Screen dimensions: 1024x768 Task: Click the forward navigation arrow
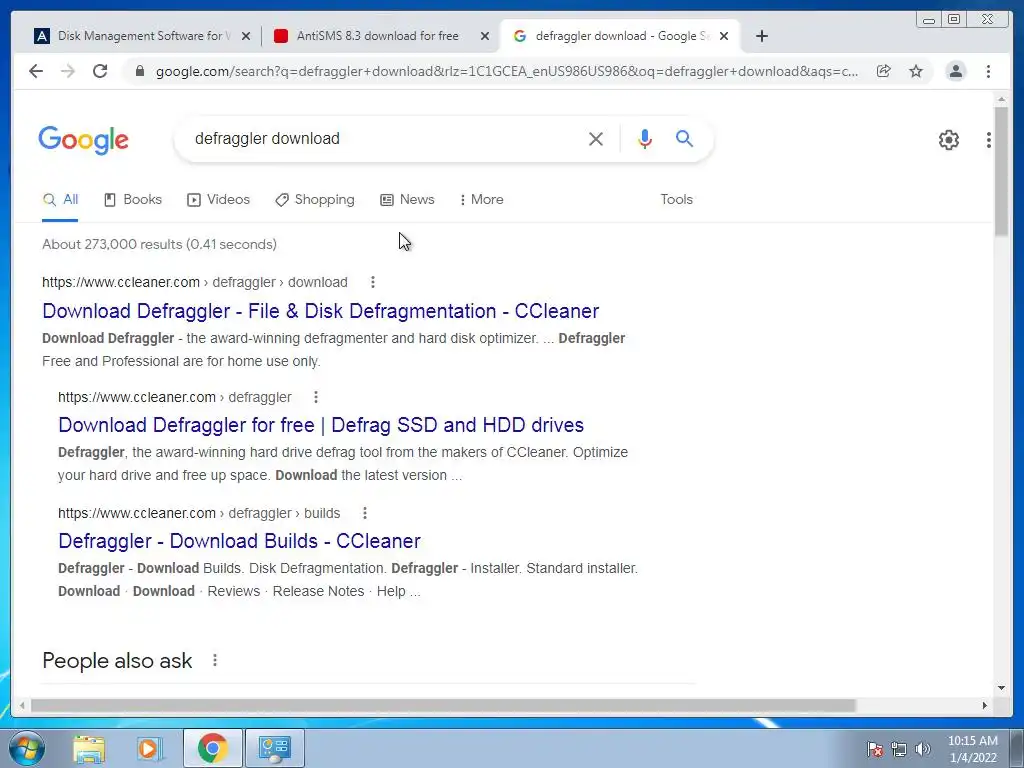click(67, 71)
